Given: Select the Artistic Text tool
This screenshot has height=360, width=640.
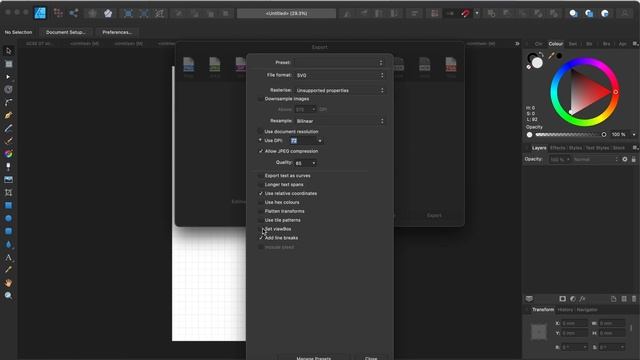Looking at the screenshot, I should [x=8, y=257].
